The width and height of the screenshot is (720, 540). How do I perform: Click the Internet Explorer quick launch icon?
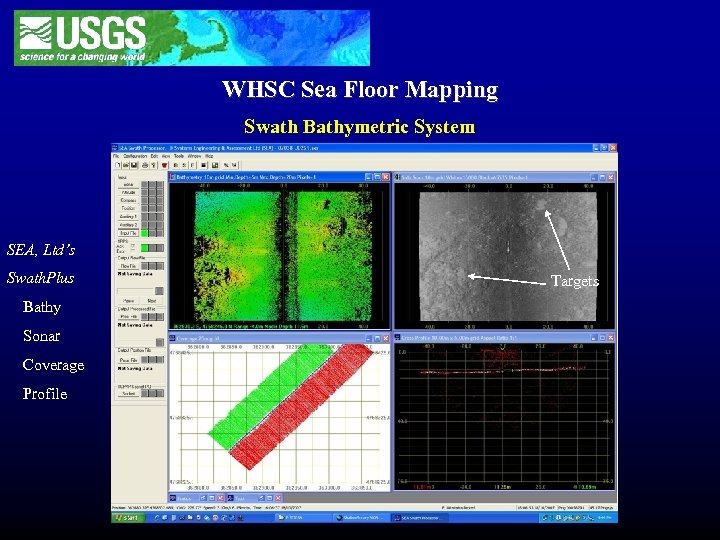[x=156, y=518]
